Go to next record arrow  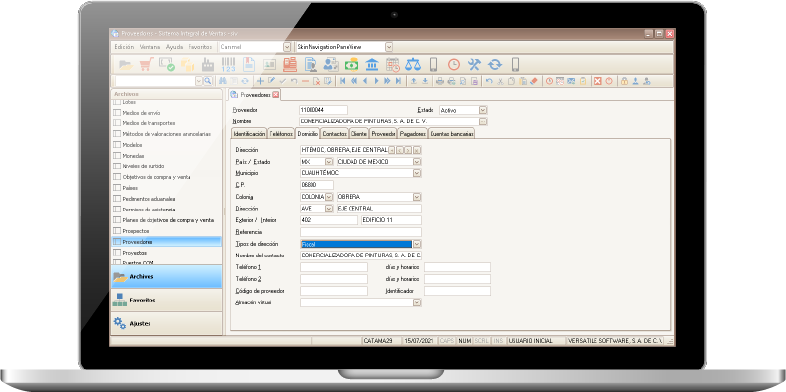(376, 81)
